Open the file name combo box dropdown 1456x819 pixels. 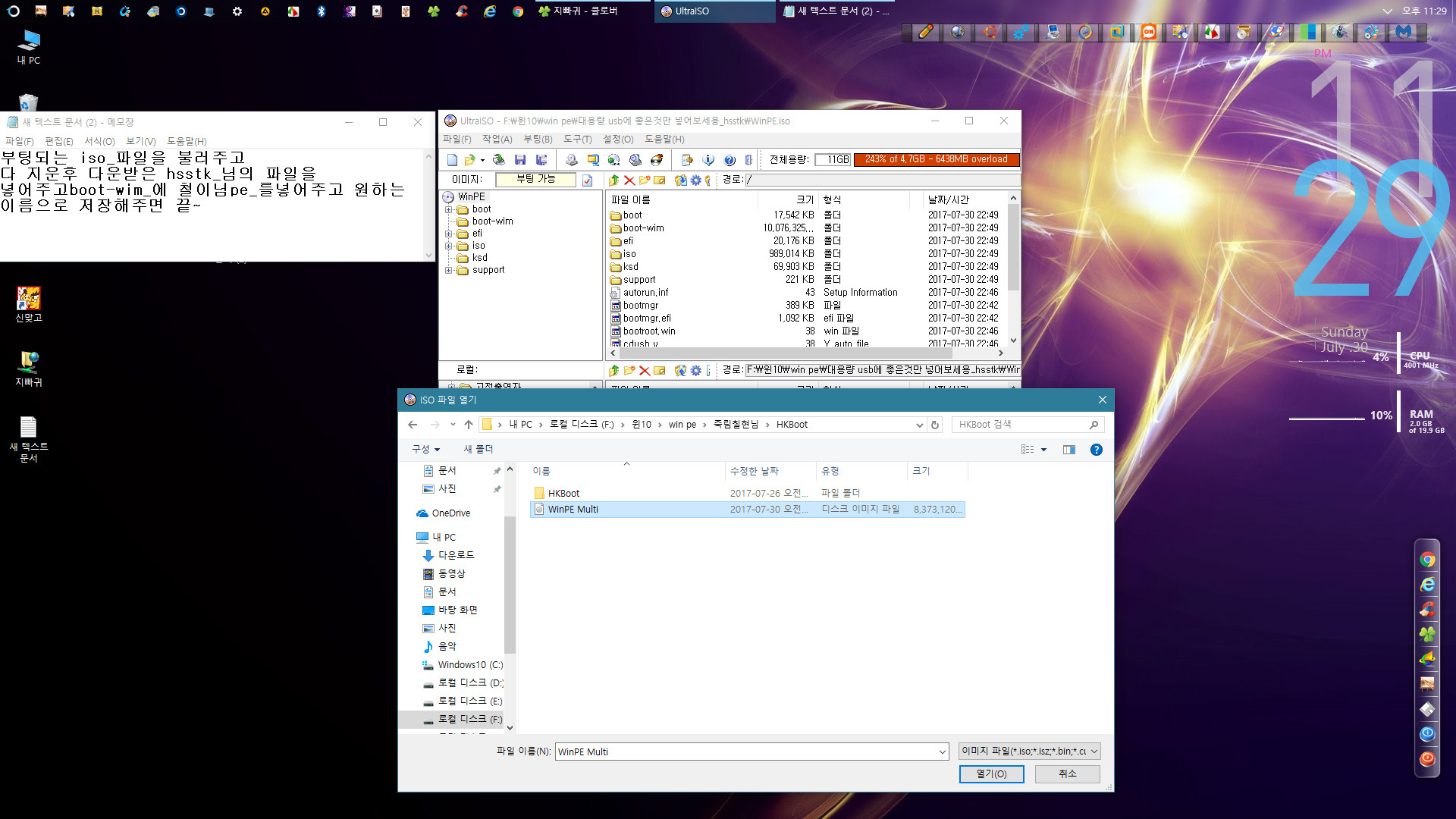pos(942,752)
